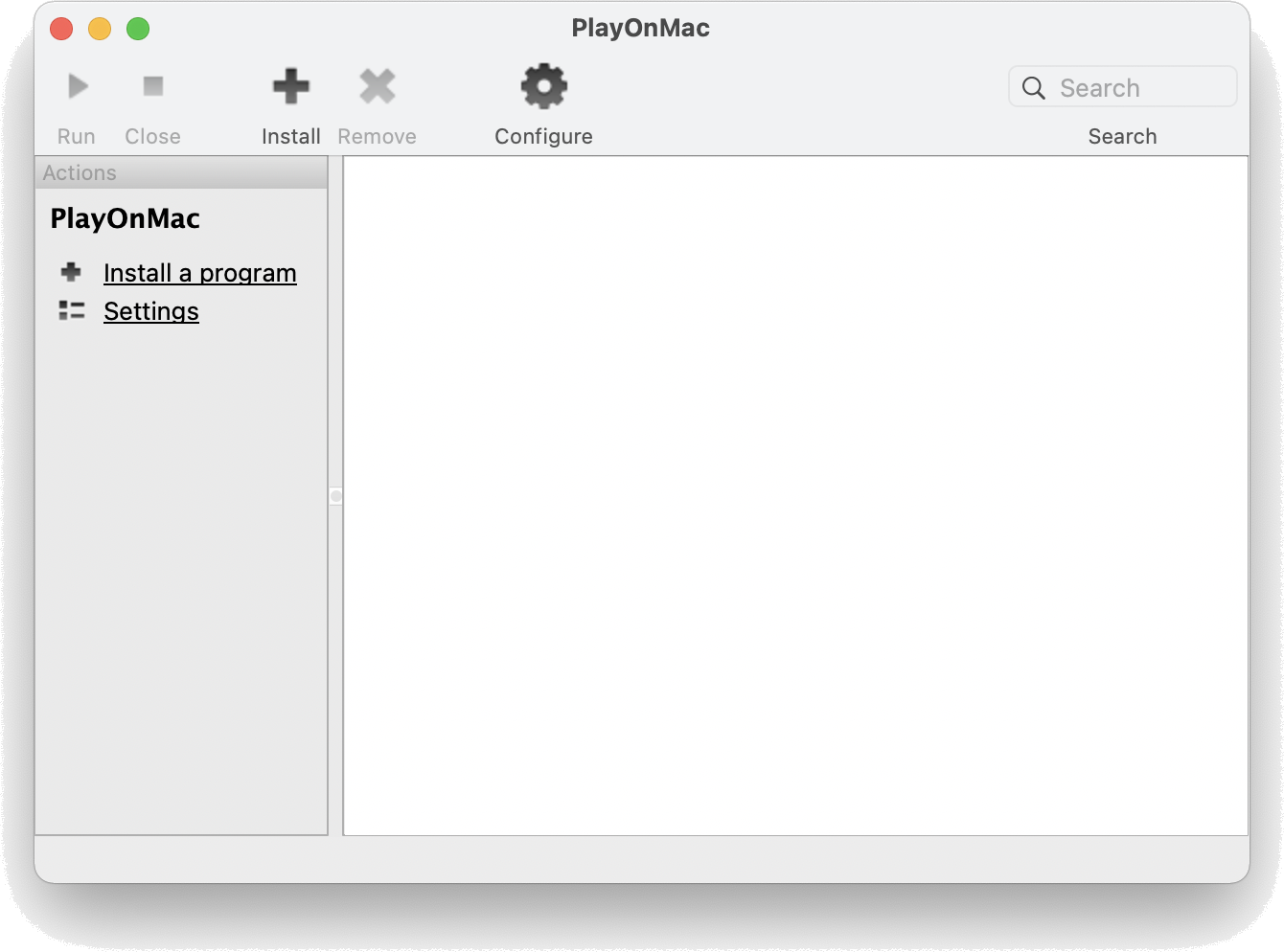Click the Close stop icon in toolbar

click(x=152, y=85)
